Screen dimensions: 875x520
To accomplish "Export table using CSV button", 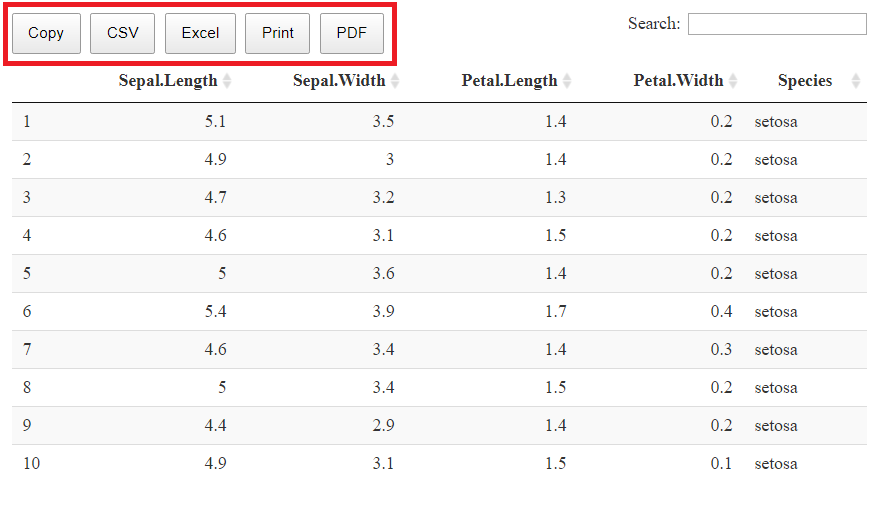I will point(122,33).
